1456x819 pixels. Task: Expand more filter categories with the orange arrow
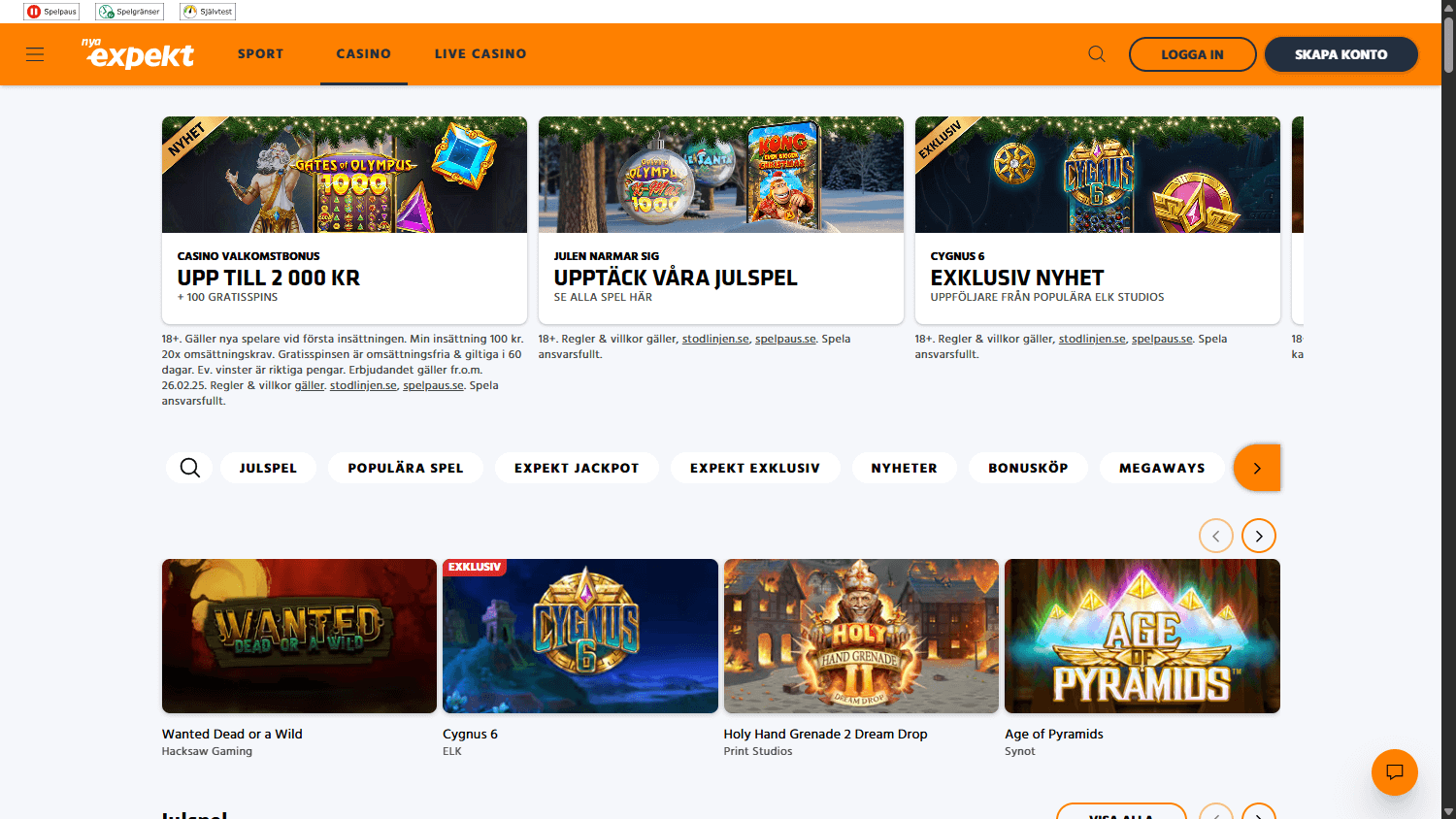click(1258, 467)
